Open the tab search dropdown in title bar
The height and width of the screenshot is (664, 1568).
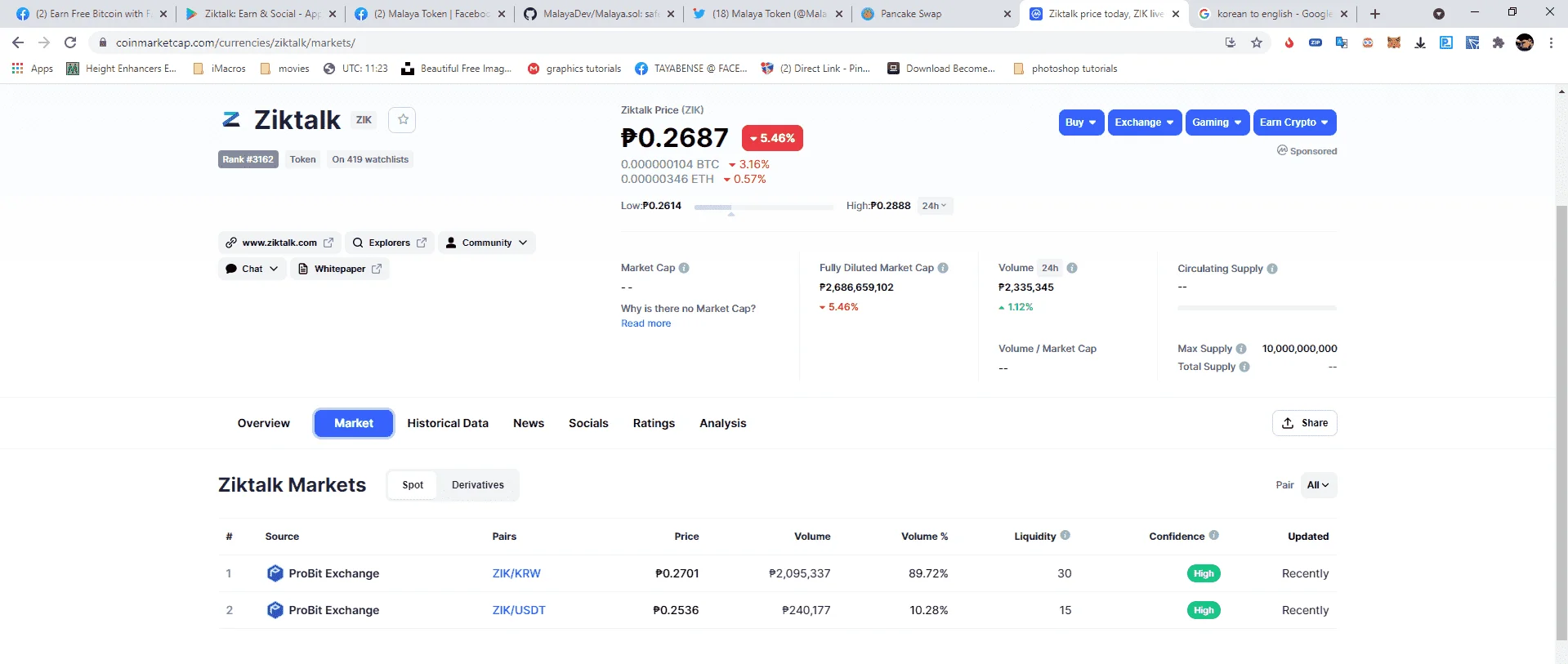(1439, 14)
